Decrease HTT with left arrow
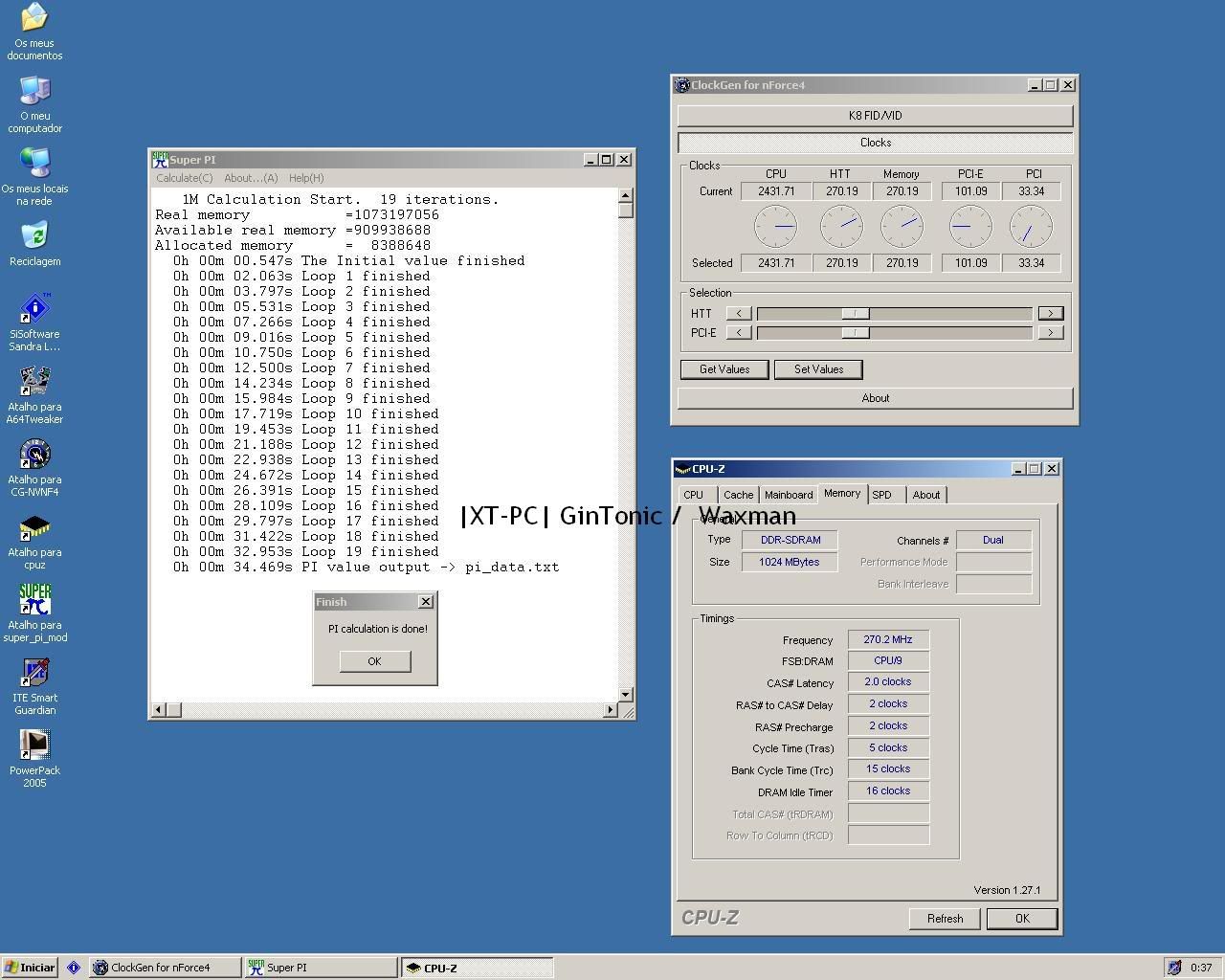The image size is (1225, 980). (739, 313)
